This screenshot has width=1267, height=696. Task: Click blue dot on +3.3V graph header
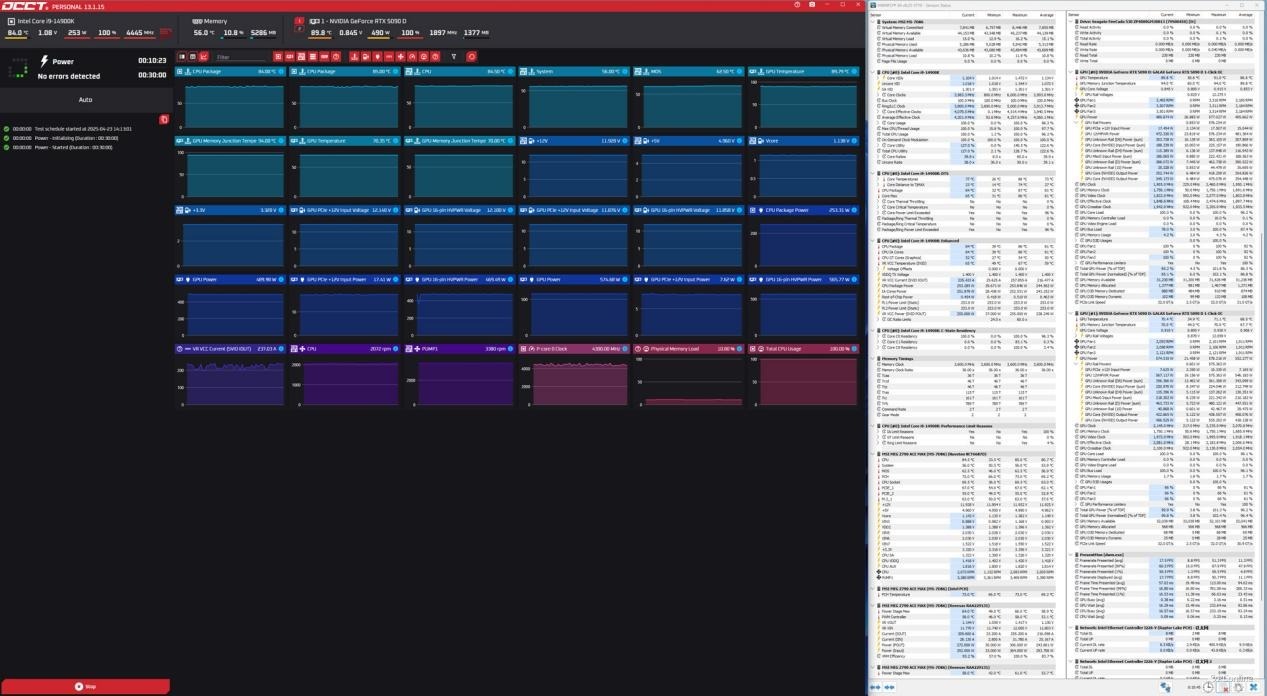point(282,210)
